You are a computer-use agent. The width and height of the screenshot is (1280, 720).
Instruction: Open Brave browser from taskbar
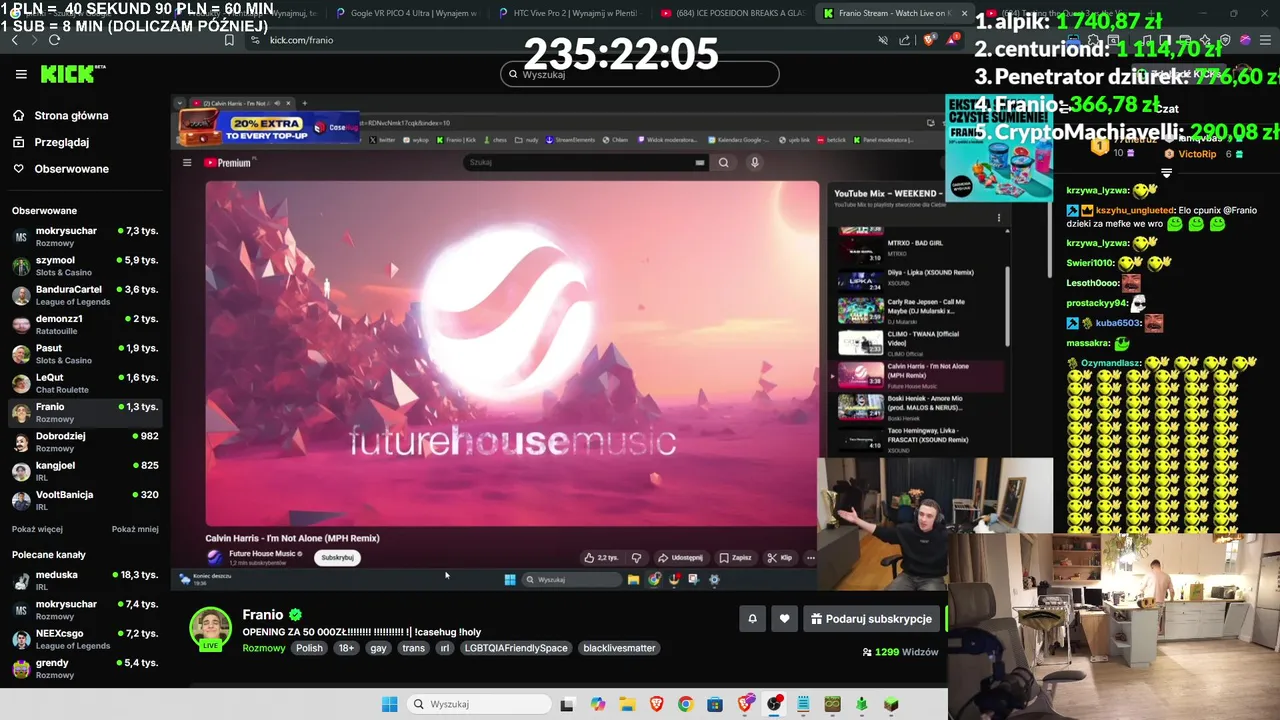[x=656, y=704]
